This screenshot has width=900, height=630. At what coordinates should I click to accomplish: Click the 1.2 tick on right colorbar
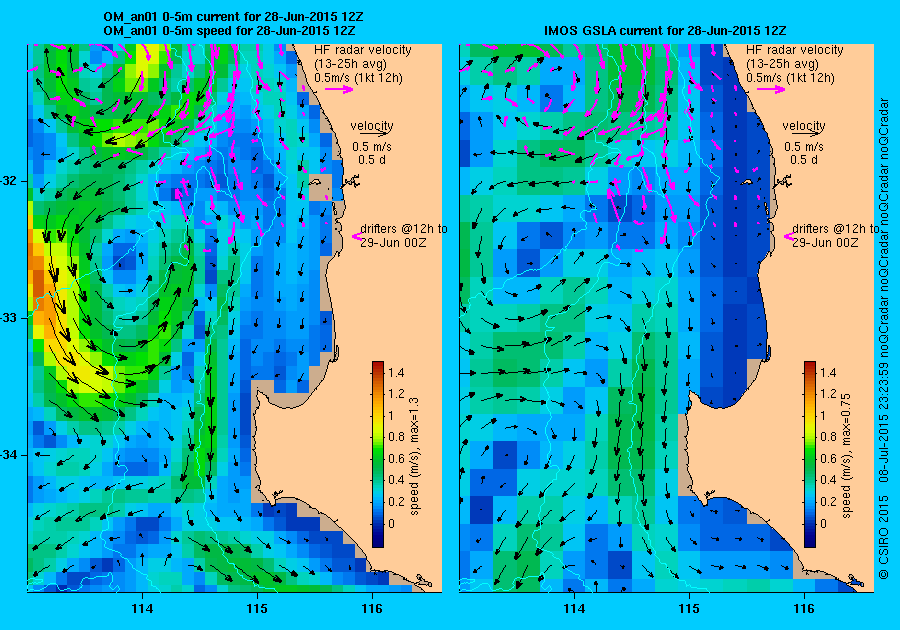pyautogui.click(x=828, y=394)
